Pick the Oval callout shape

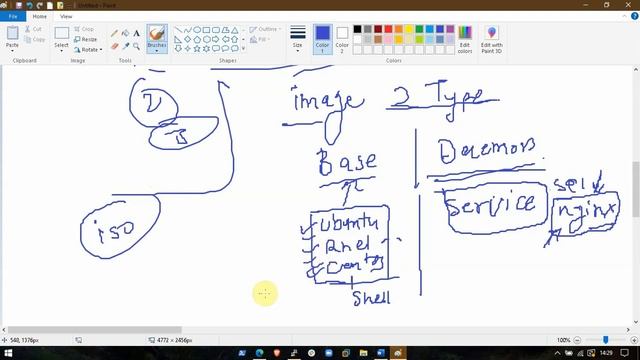[x=225, y=49]
